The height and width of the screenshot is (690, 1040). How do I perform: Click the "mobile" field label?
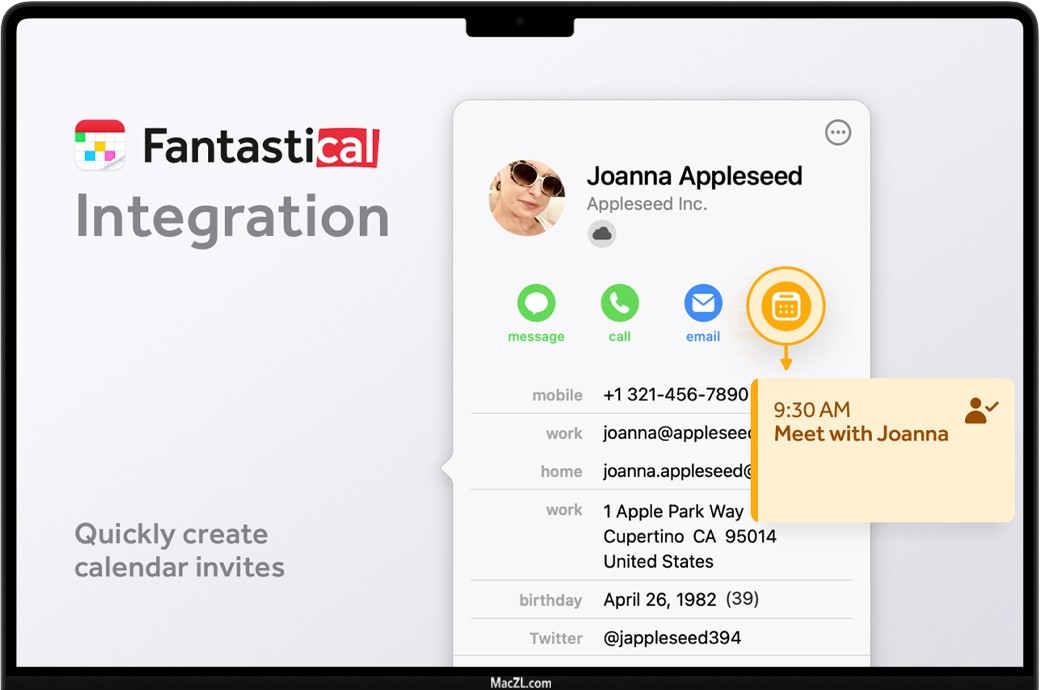[x=557, y=395]
